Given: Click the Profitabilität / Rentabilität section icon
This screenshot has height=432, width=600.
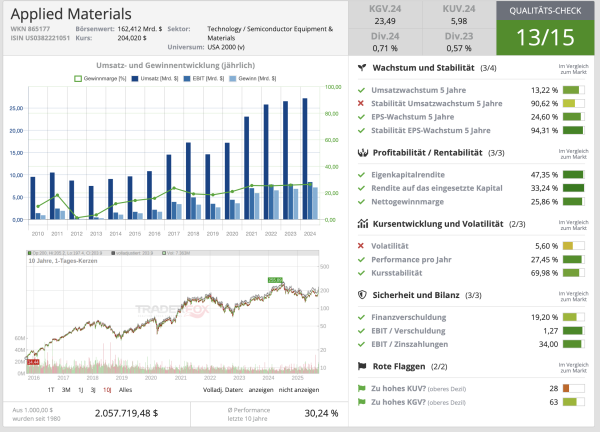Looking at the screenshot, I should pyautogui.click(x=362, y=152).
